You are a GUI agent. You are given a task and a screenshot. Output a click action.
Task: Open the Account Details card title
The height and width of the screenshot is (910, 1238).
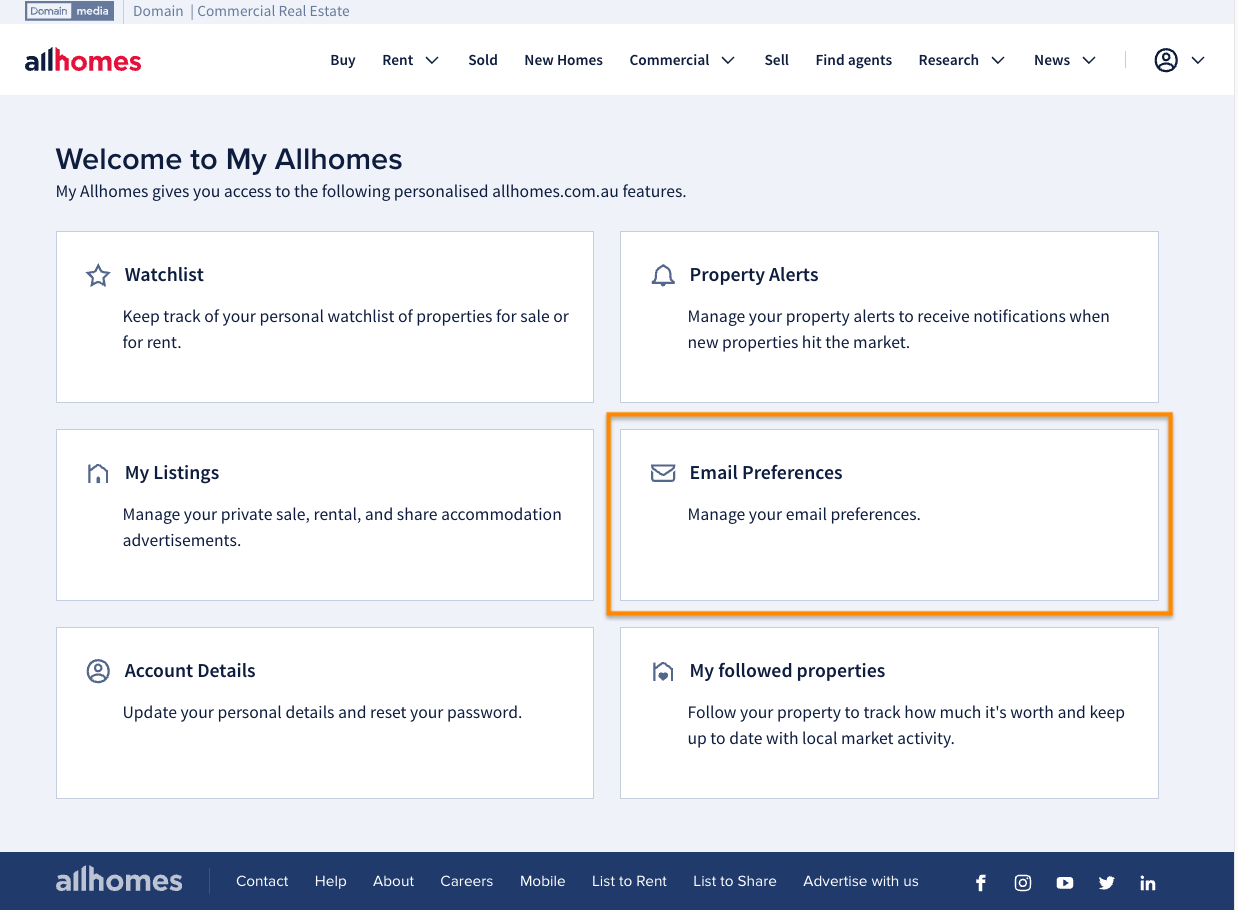click(x=190, y=671)
